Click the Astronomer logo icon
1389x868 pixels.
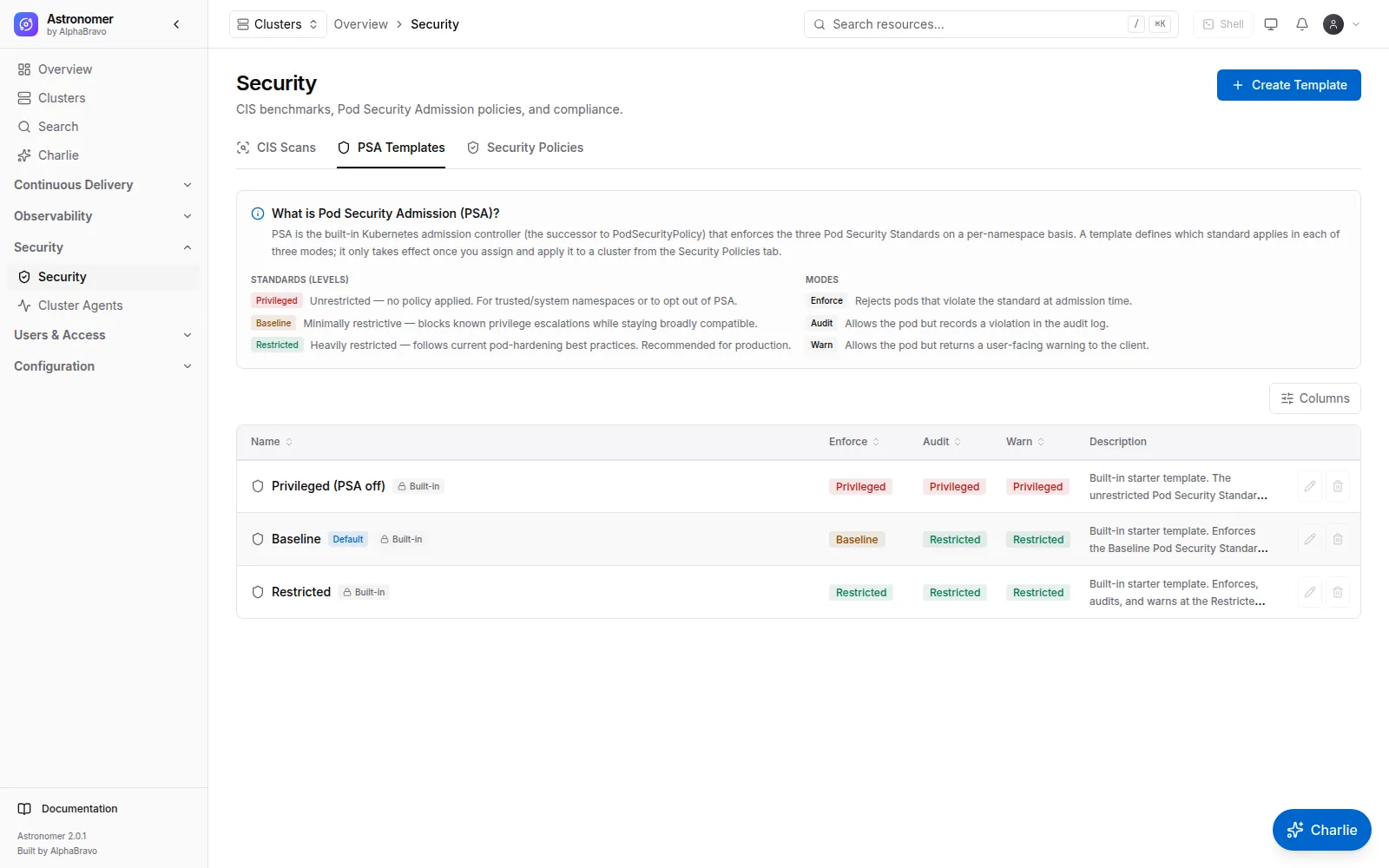point(26,24)
